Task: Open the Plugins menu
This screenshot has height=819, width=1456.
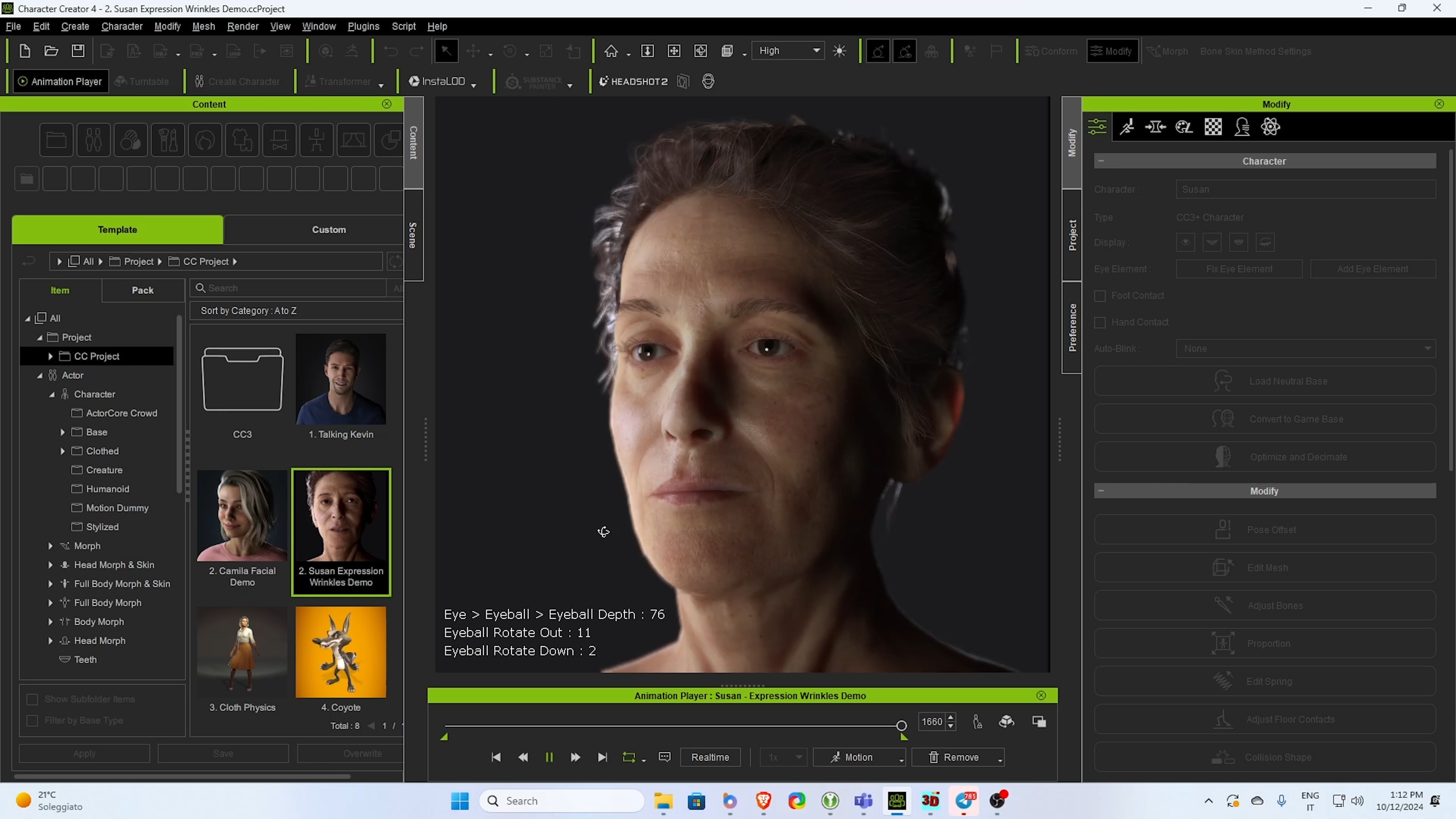Action: pyautogui.click(x=364, y=27)
